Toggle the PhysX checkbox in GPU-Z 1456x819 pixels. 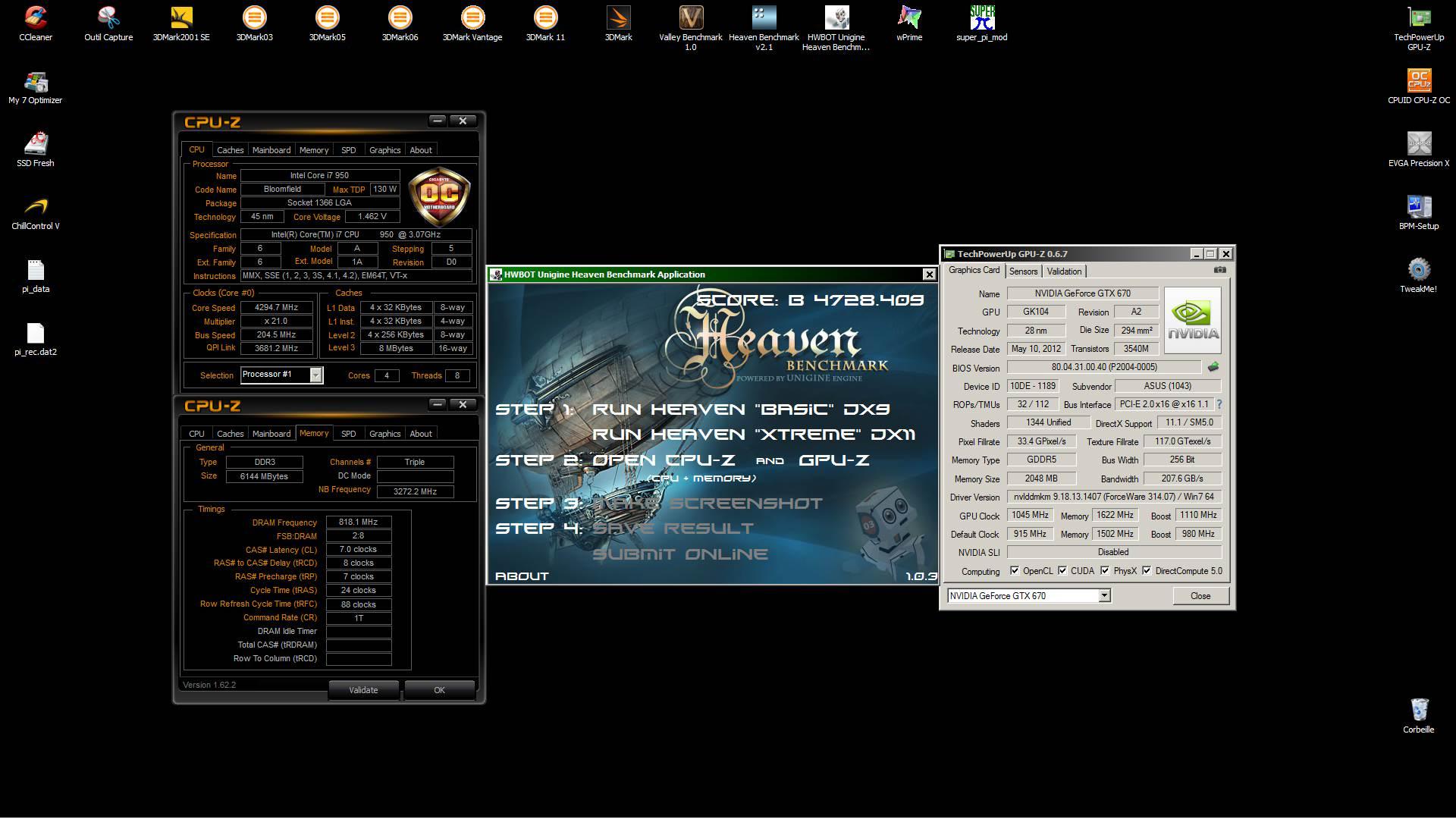coord(1105,571)
